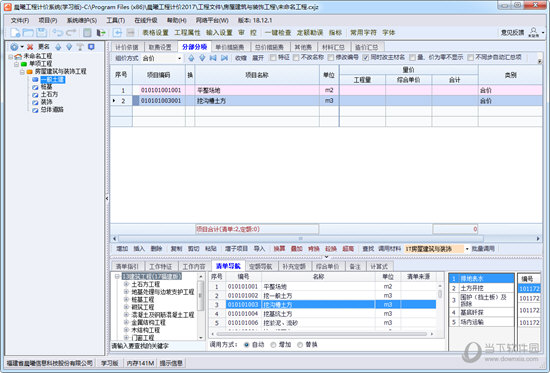Image resolution: width=550 pixels, height=373 pixels.
Task: Click the 批量调用 button
Action: [483, 249]
